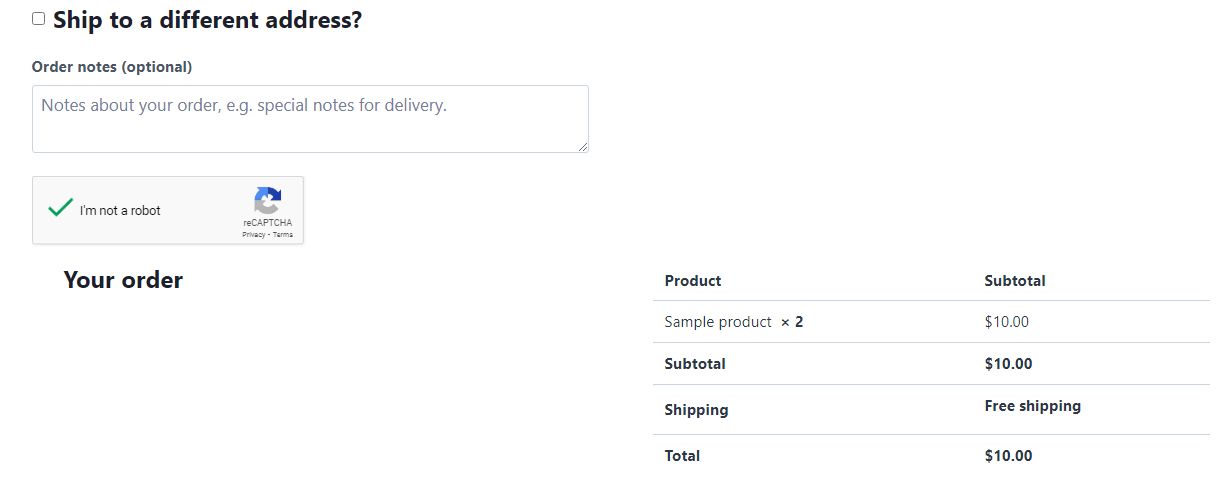The height and width of the screenshot is (491, 1225).
Task: Click the Subtotal column header
Action: pyautogui.click(x=1014, y=281)
